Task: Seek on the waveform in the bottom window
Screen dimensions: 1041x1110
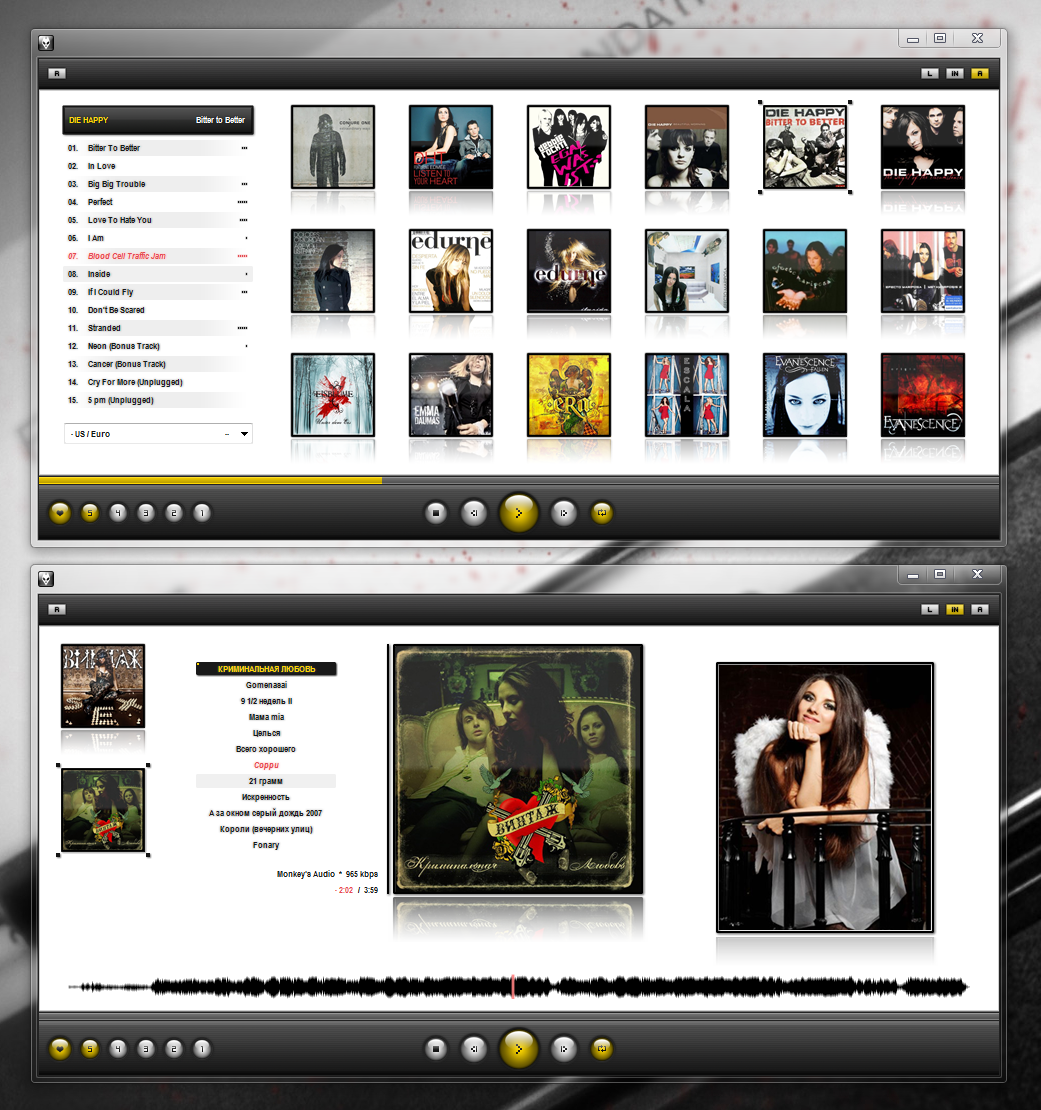Action: pyautogui.click(x=519, y=987)
